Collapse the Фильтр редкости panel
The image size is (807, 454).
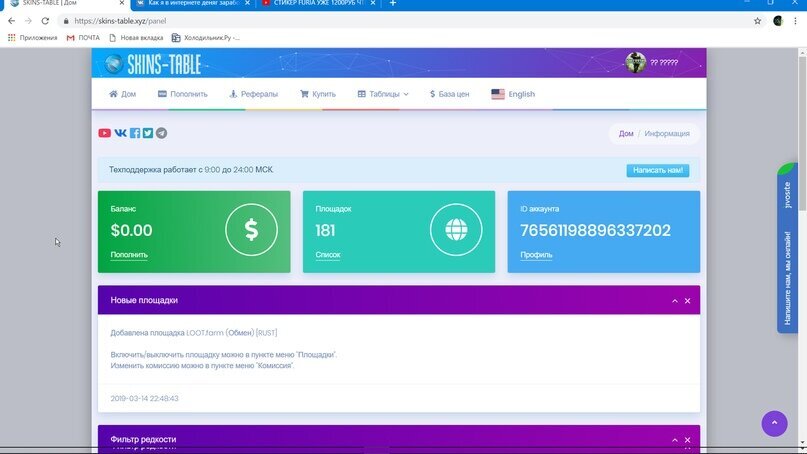pyautogui.click(x=675, y=440)
